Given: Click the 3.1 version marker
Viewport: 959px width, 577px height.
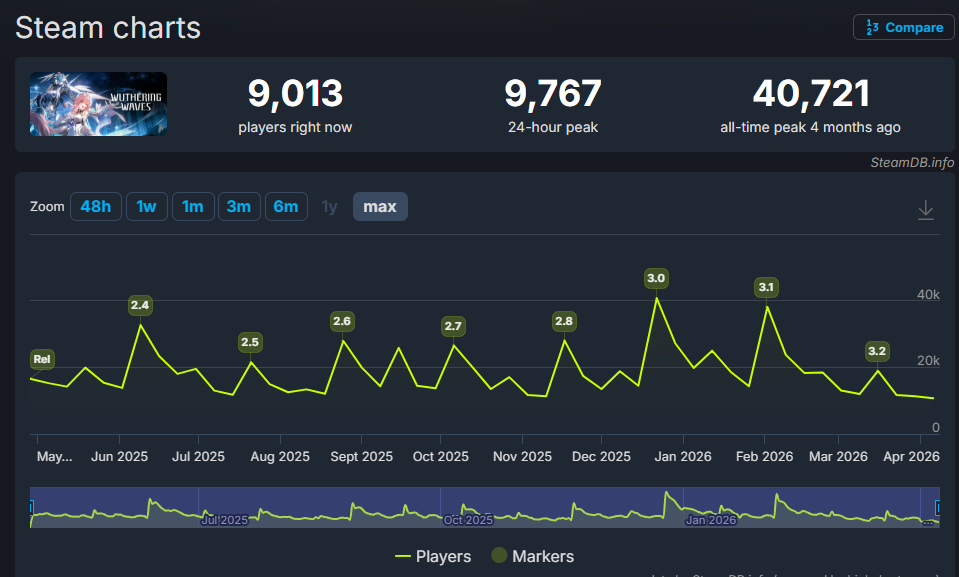Looking at the screenshot, I should click(766, 287).
